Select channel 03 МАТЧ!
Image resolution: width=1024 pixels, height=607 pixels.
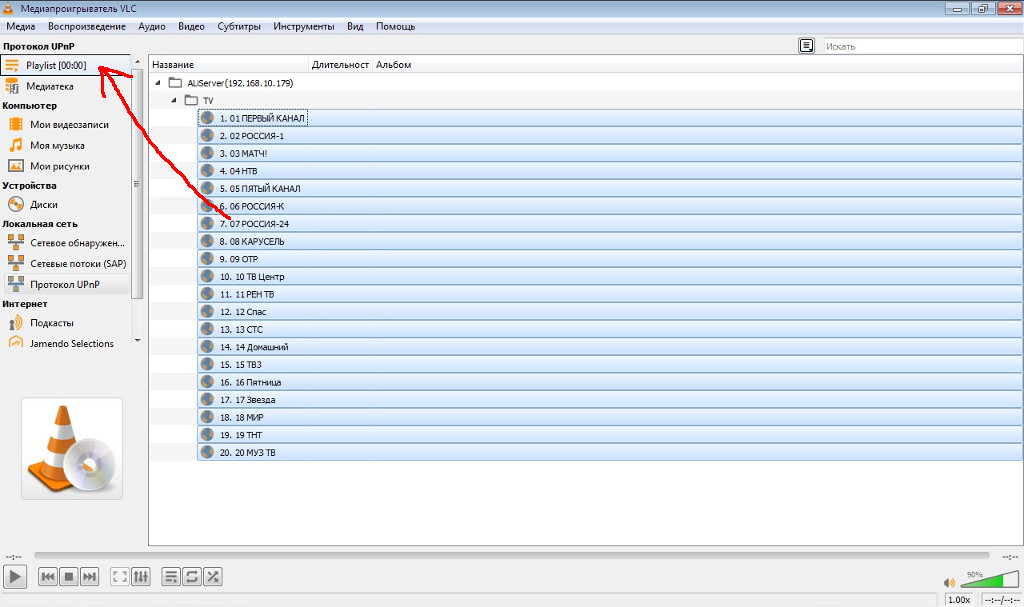[x=610, y=153]
